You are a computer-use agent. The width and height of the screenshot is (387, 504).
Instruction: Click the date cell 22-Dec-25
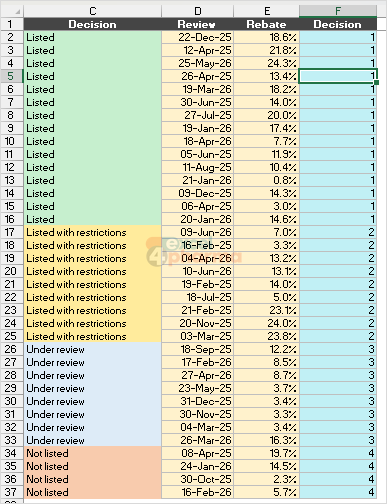click(198, 37)
